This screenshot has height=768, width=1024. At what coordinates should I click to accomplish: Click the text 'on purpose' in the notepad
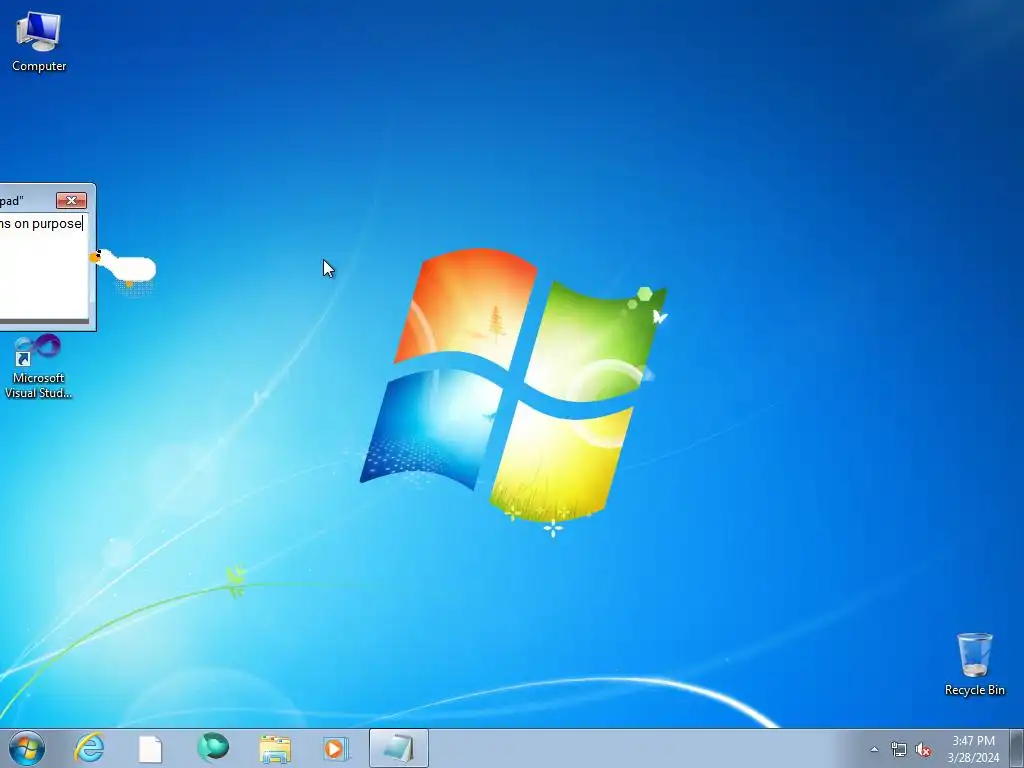click(x=48, y=223)
